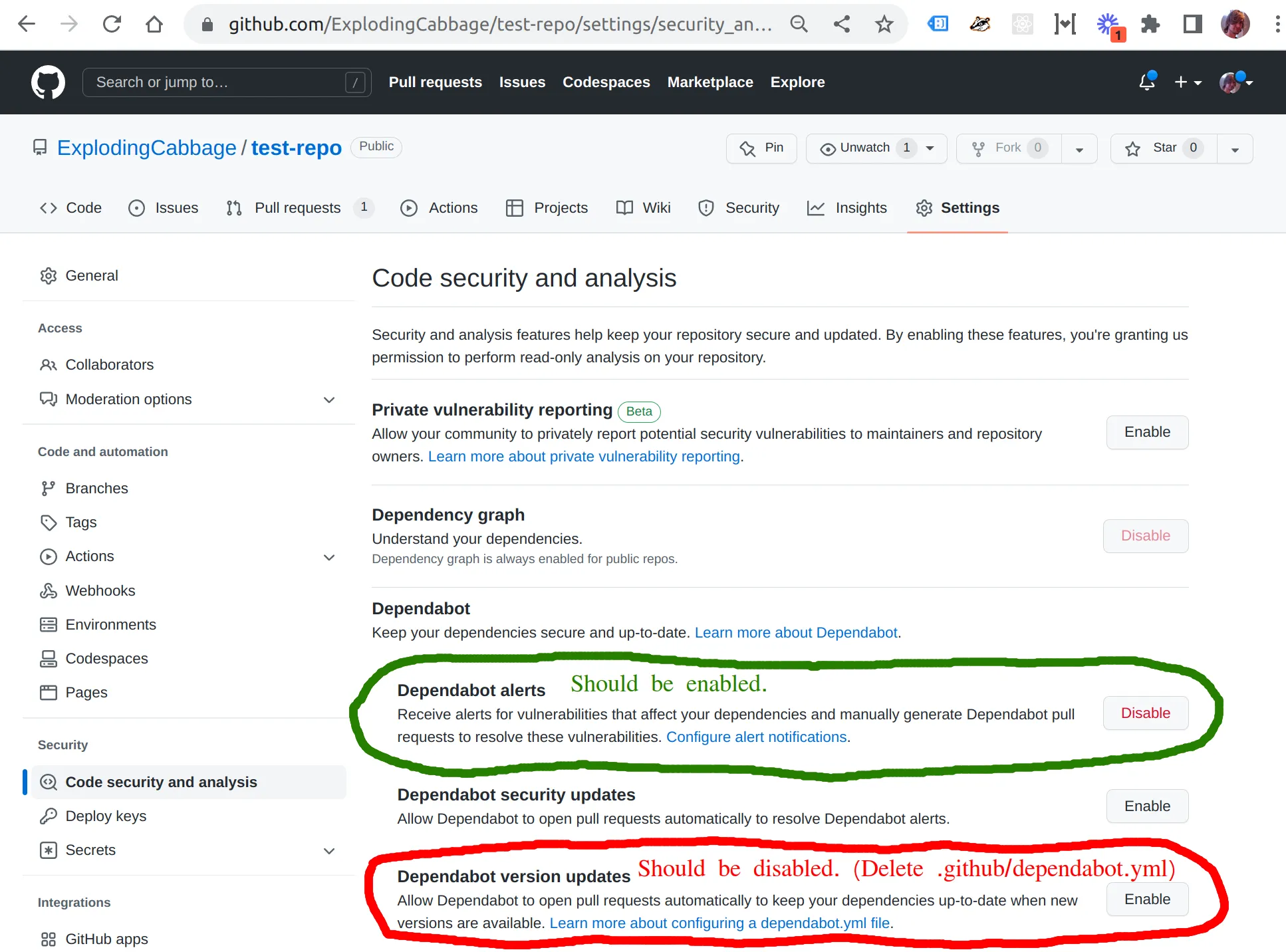
Task: Open Webhooks settings in the sidebar
Action: [100, 590]
